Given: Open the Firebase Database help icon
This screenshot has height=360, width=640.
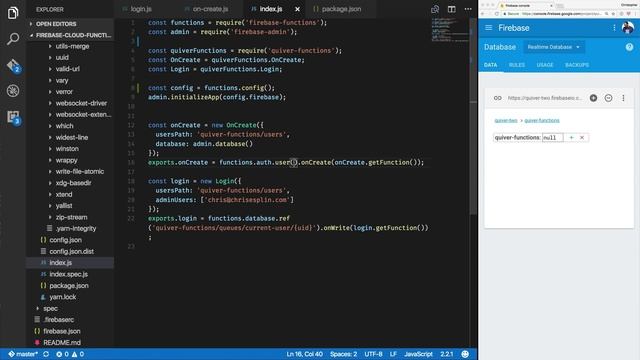Looking at the screenshot, I should pos(629,47).
